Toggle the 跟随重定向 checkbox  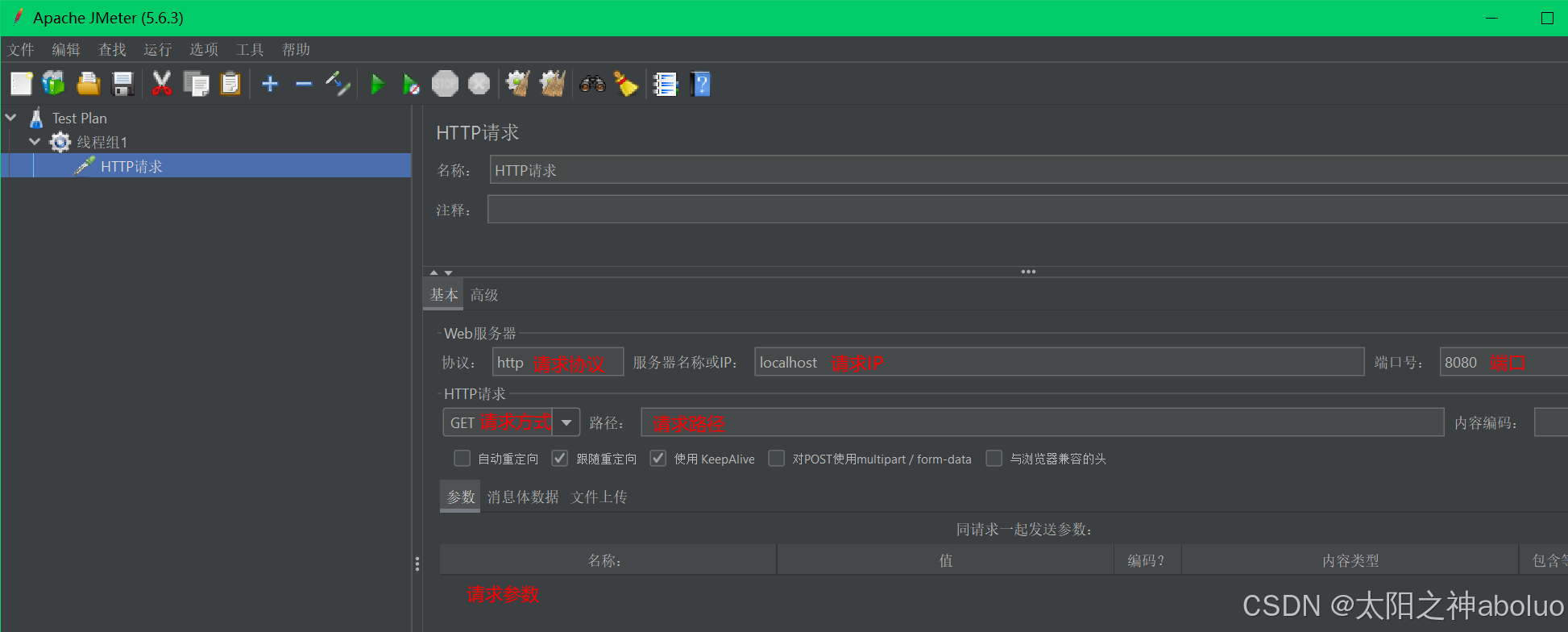[x=560, y=459]
